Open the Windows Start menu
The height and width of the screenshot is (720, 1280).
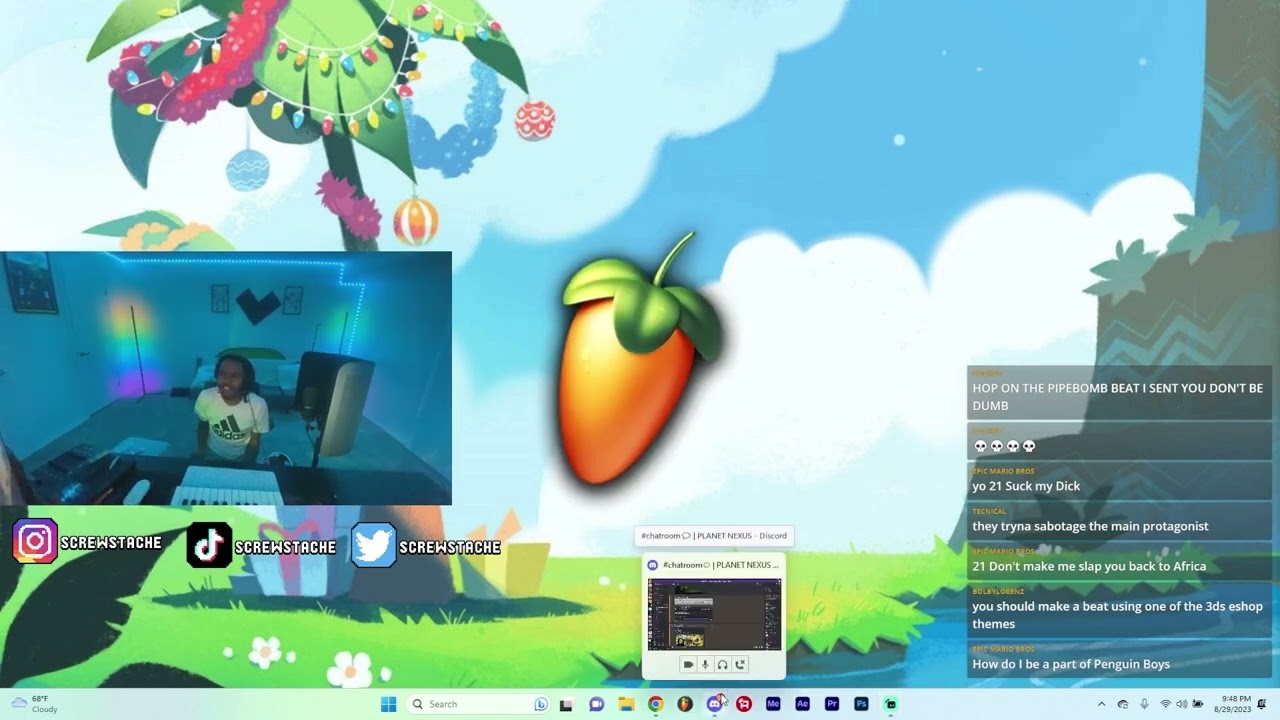(388, 704)
